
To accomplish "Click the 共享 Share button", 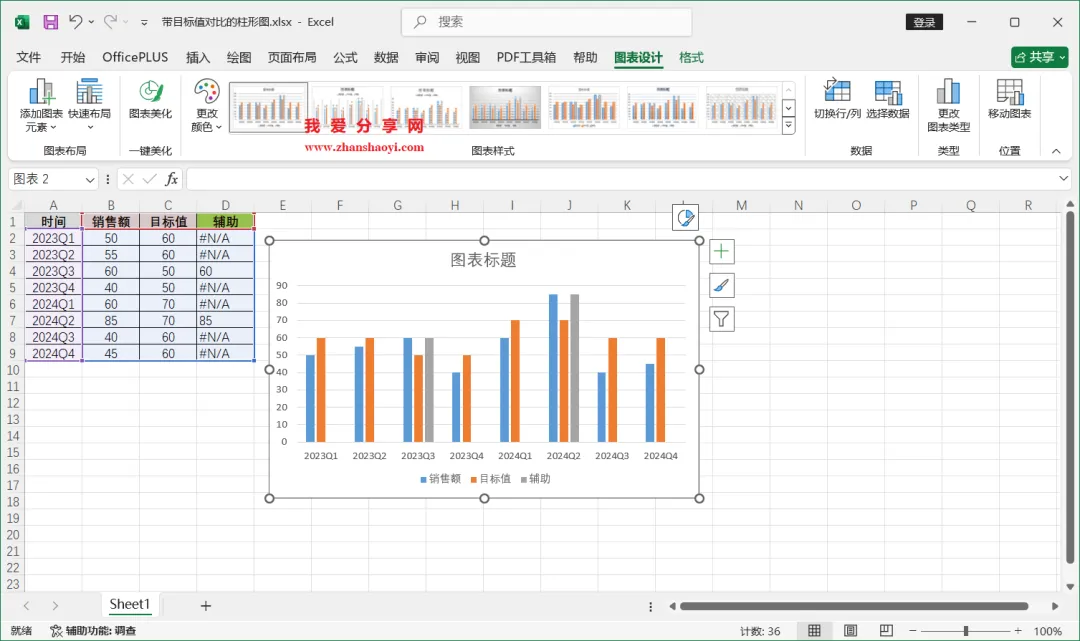I will click(x=1039, y=57).
